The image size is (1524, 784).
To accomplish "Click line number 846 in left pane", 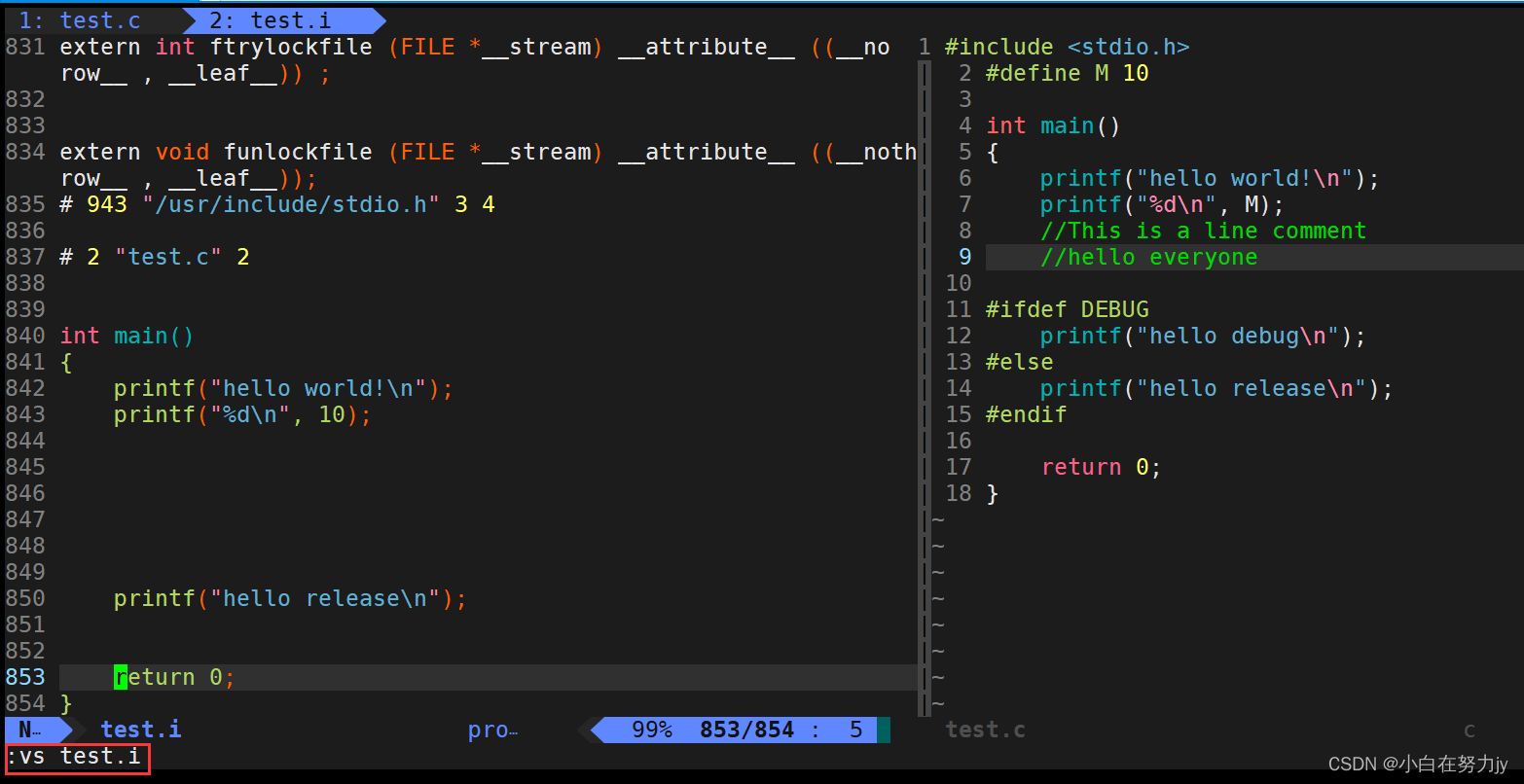I will pos(25,493).
